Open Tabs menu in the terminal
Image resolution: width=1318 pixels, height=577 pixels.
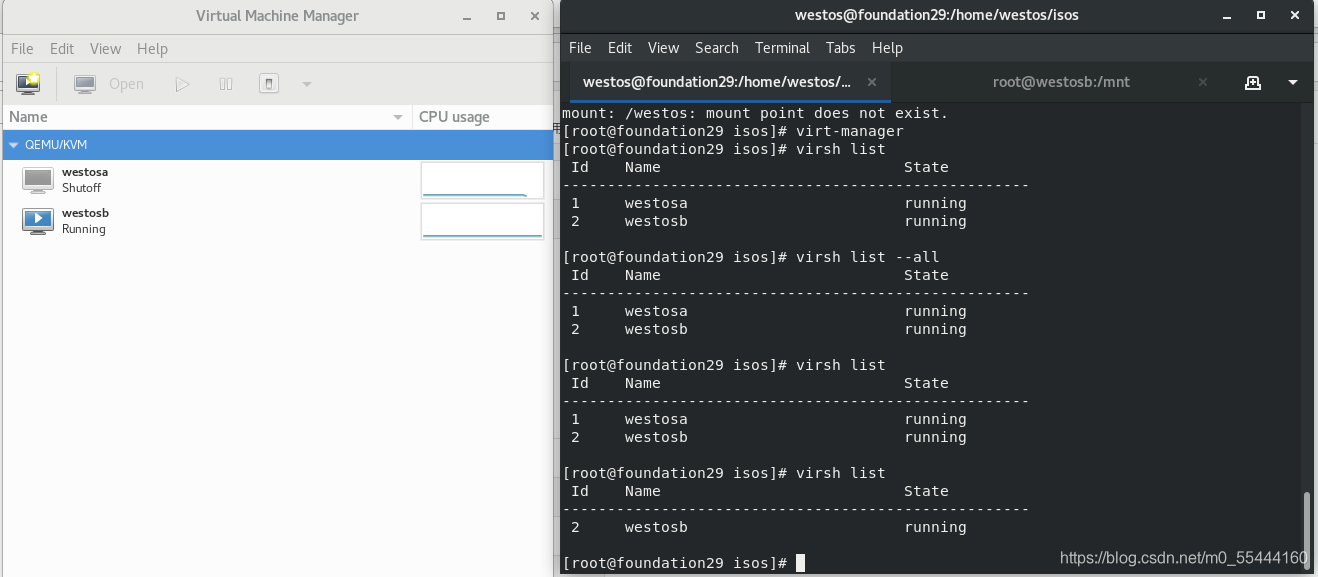[x=841, y=47]
